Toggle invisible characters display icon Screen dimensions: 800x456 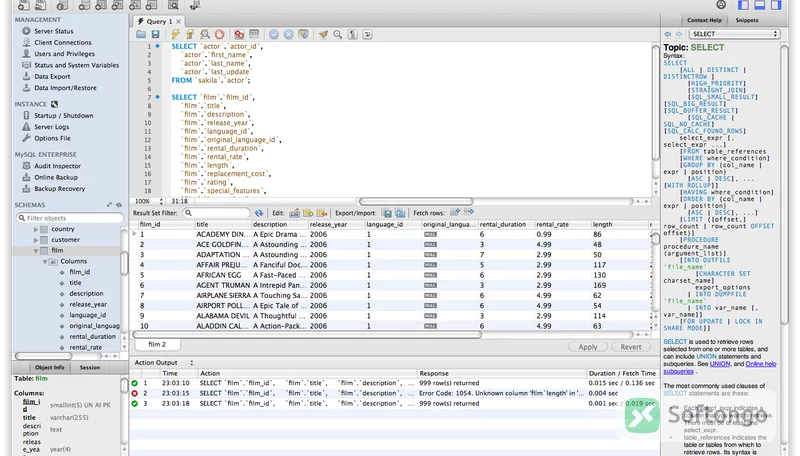coord(353,34)
